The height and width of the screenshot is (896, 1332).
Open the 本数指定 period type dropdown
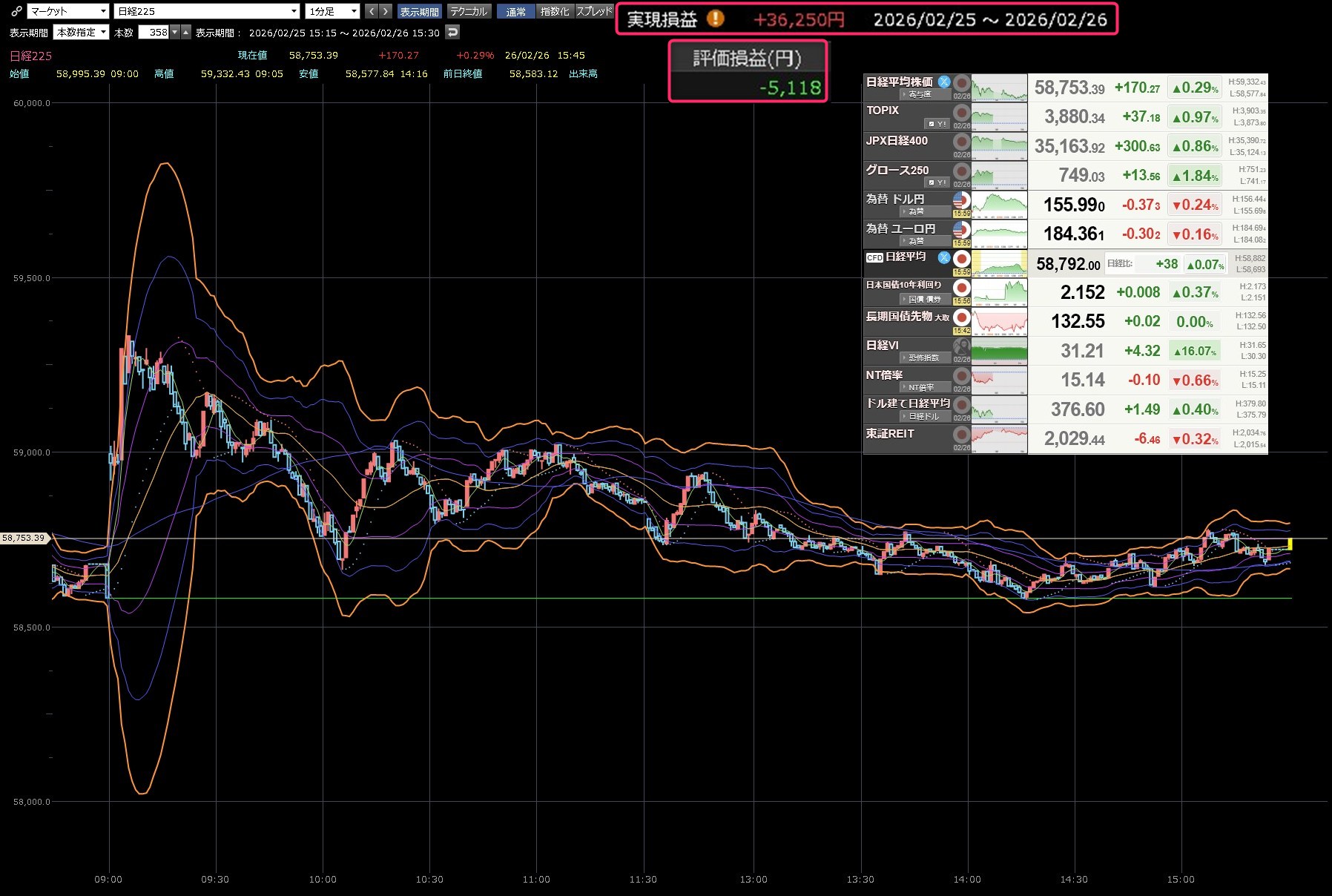click(x=82, y=32)
